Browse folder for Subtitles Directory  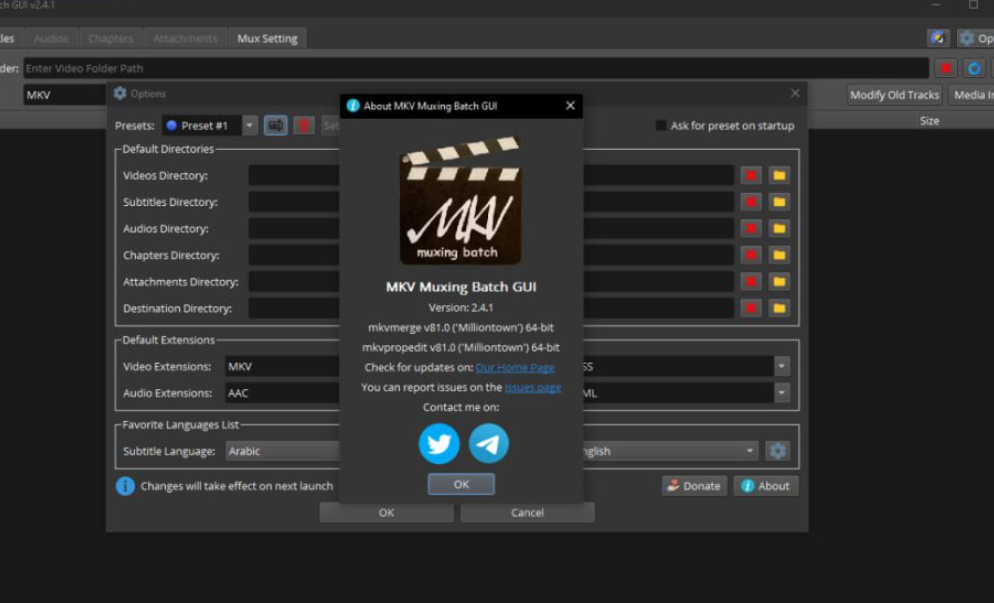(x=779, y=202)
